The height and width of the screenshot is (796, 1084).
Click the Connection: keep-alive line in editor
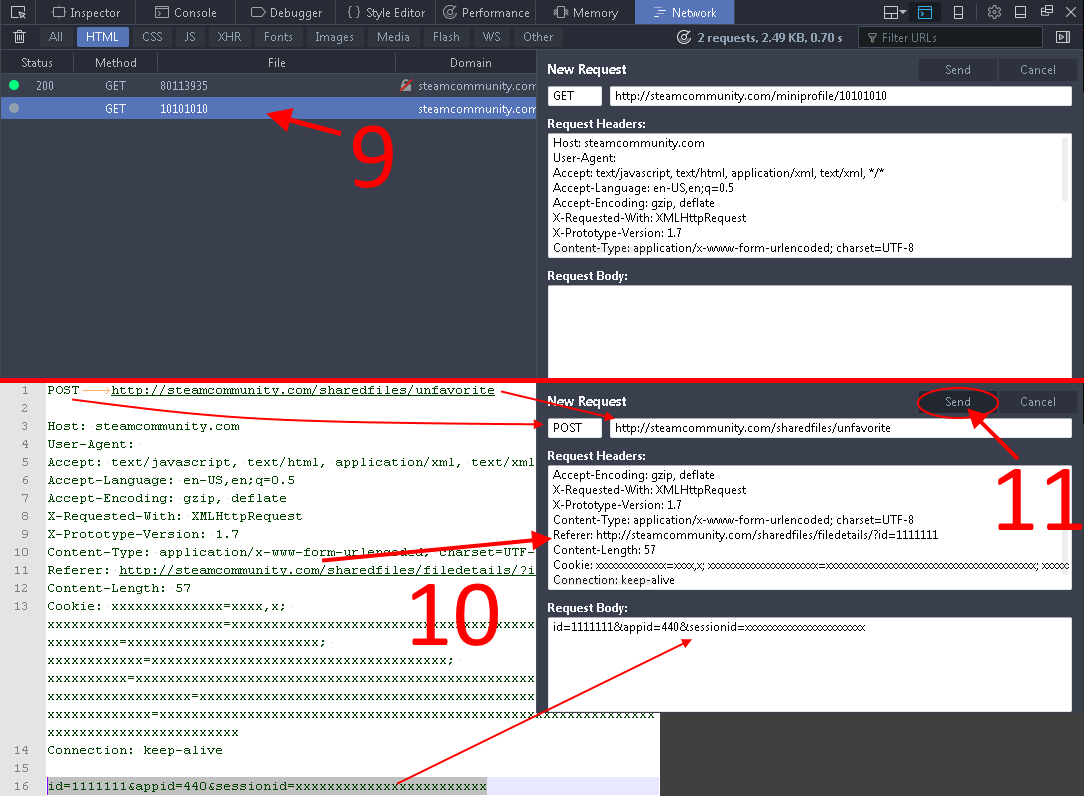pos(135,750)
